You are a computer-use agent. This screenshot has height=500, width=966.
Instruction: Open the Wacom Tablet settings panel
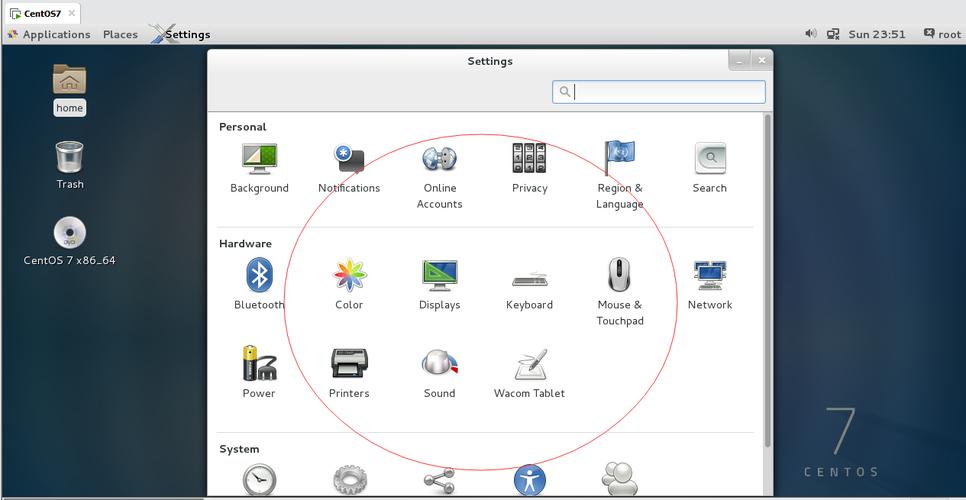tap(529, 373)
